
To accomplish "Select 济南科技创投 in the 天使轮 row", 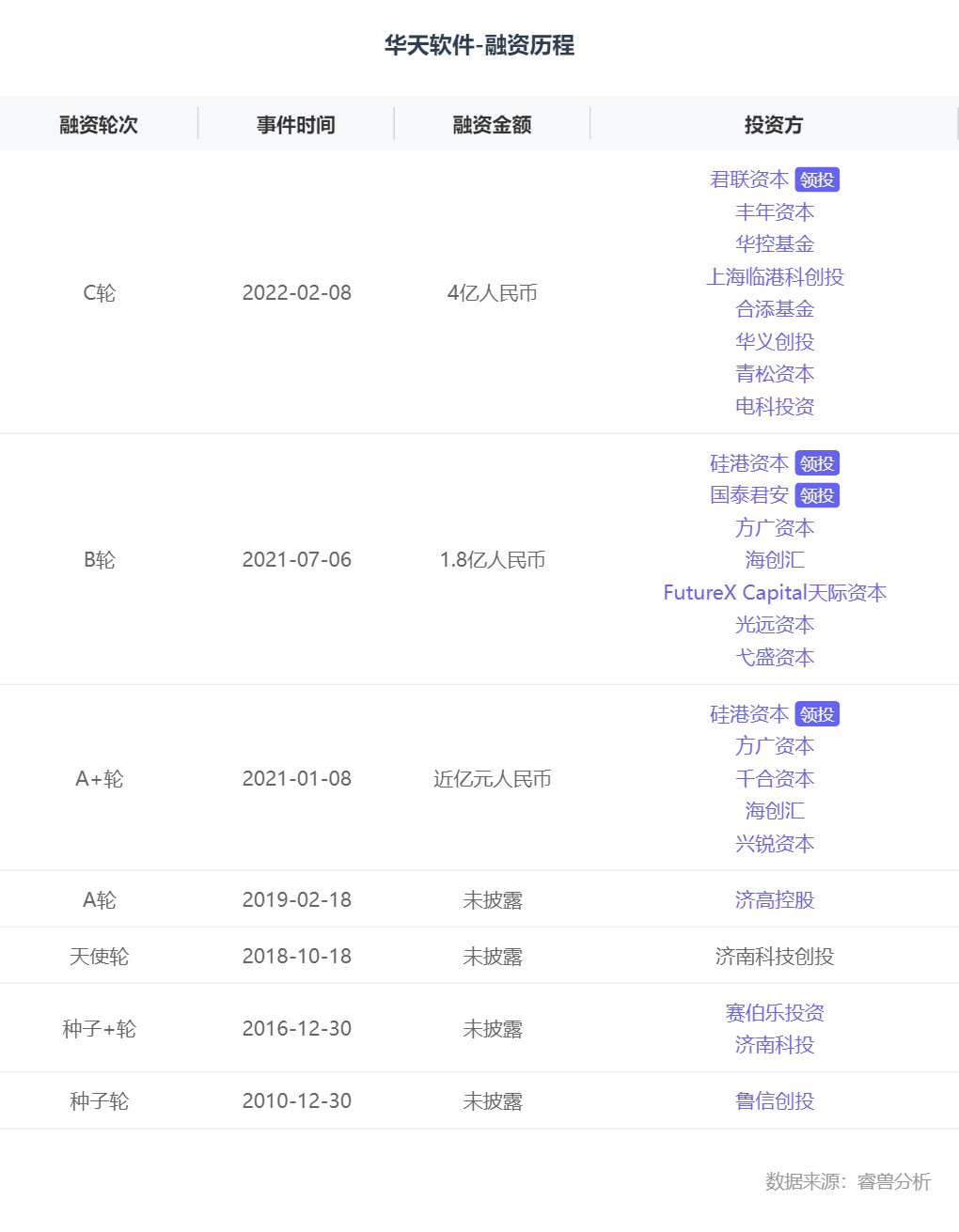I will [775, 957].
